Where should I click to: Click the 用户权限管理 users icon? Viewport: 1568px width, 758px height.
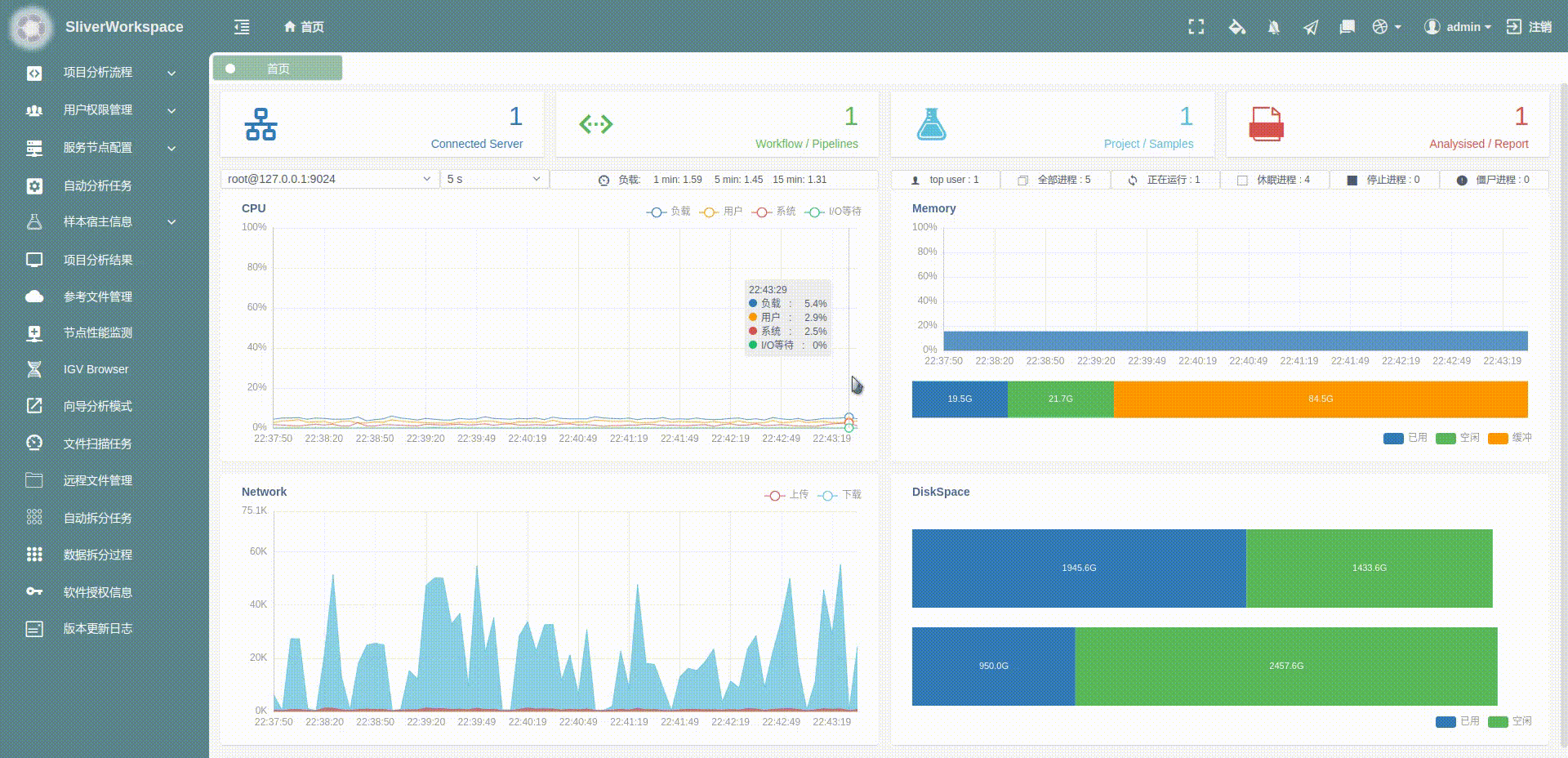click(x=34, y=110)
